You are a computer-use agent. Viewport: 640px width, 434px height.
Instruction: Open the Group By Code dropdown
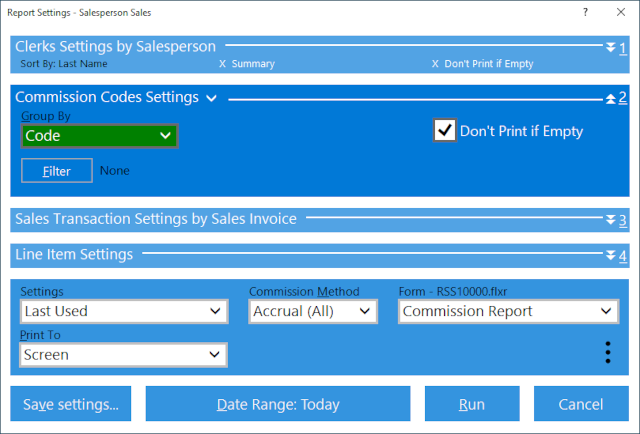[99, 136]
